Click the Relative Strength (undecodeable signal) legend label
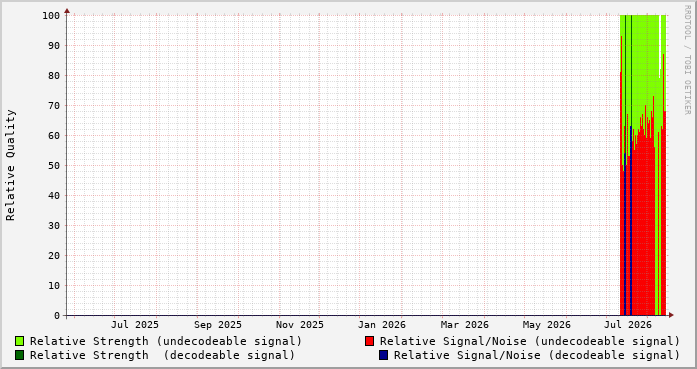Screen dimensions: 697x369 [166, 341]
